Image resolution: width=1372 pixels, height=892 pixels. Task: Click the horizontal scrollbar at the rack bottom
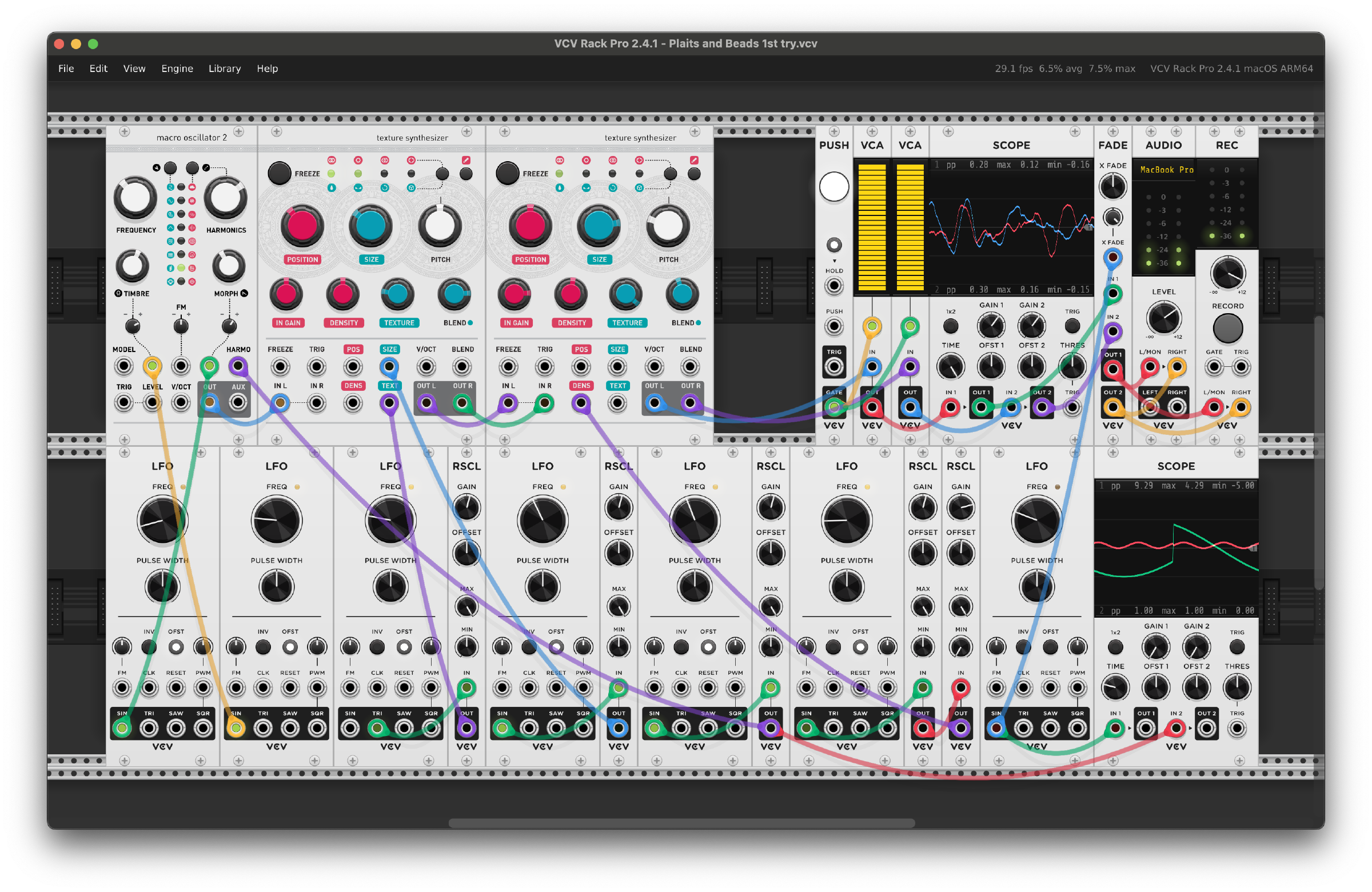pyautogui.click(x=681, y=823)
